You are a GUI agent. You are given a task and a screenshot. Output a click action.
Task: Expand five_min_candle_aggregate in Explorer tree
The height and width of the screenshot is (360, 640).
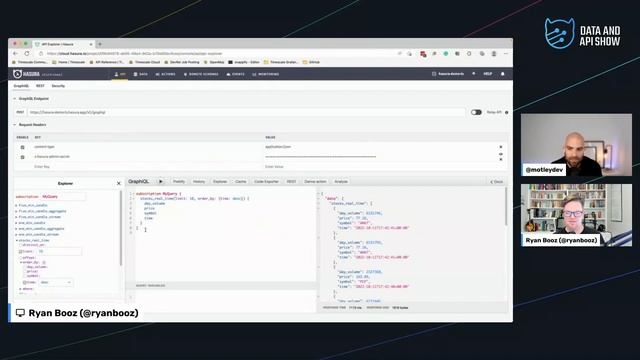coord(16,211)
